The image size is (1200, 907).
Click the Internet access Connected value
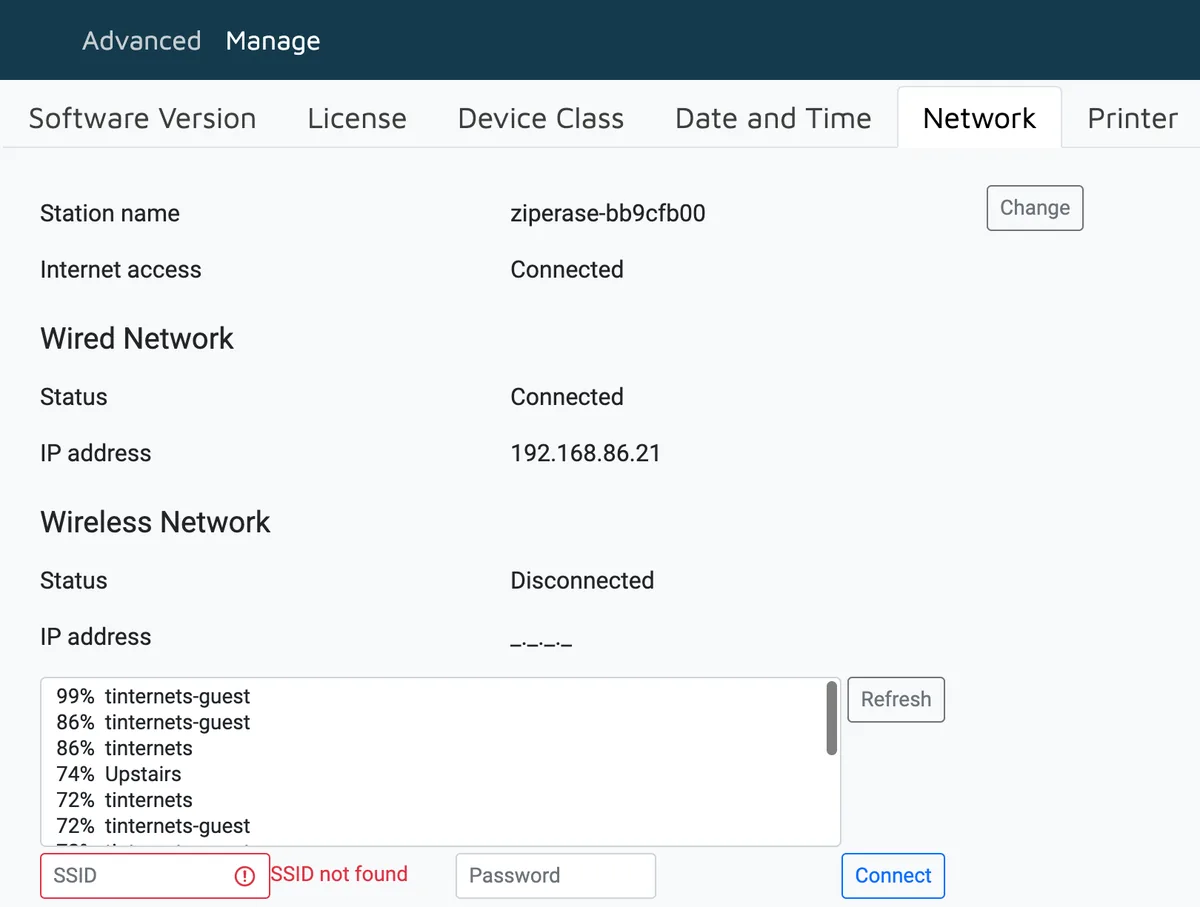[567, 269]
